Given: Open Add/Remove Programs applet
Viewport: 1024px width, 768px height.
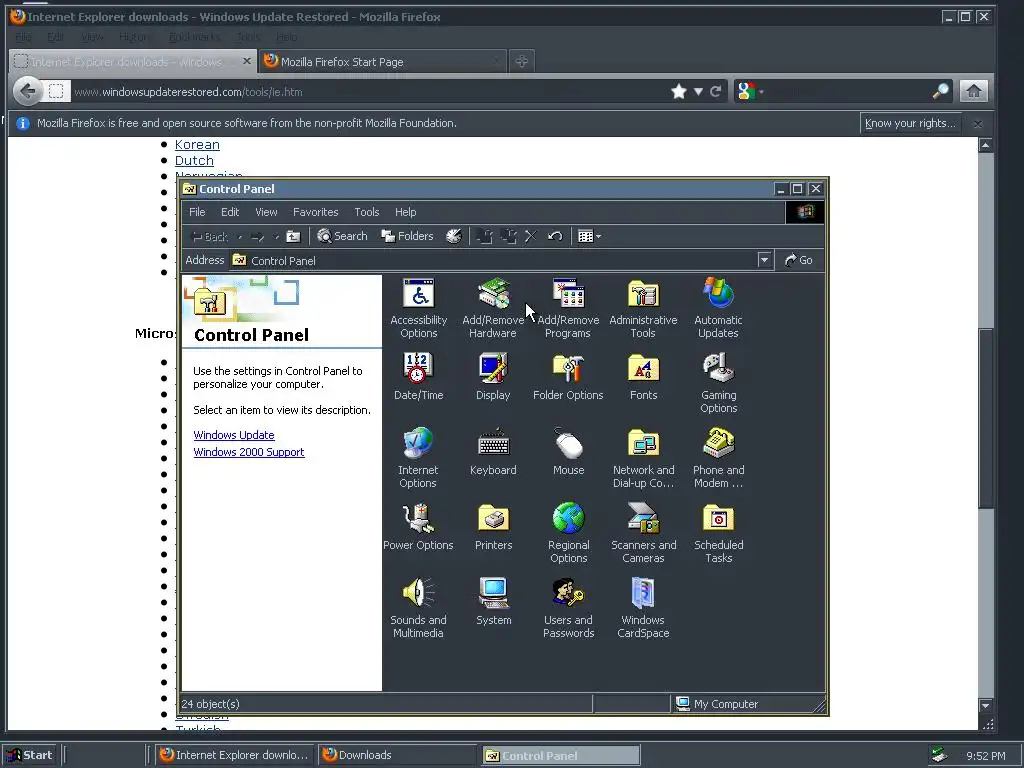Looking at the screenshot, I should (x=568, y=308).
